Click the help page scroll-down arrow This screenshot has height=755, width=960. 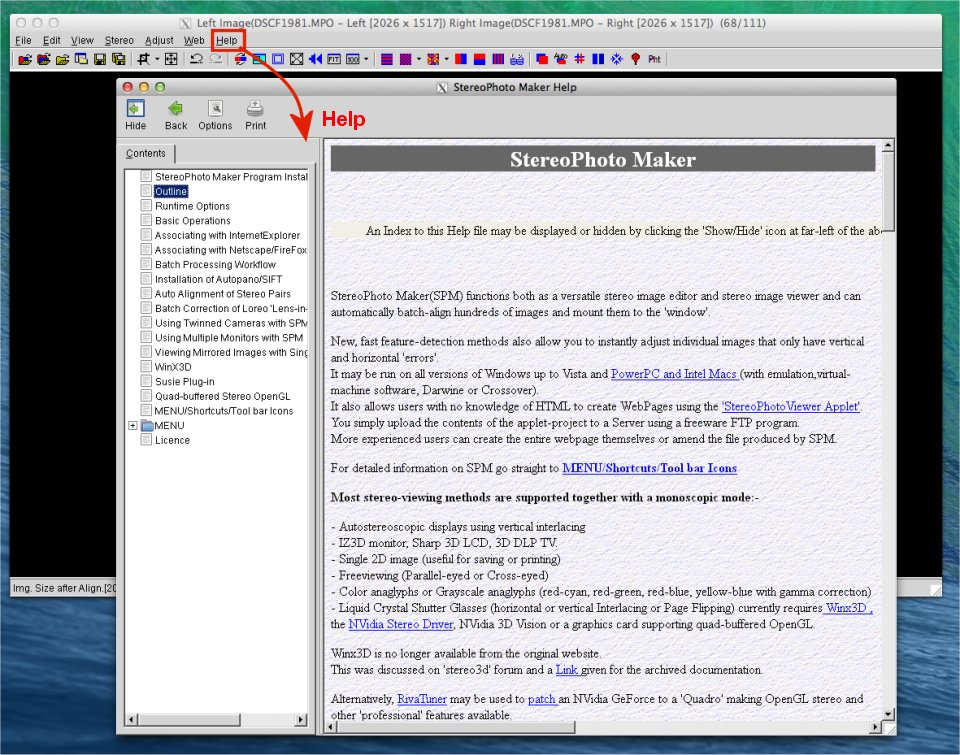888,714
